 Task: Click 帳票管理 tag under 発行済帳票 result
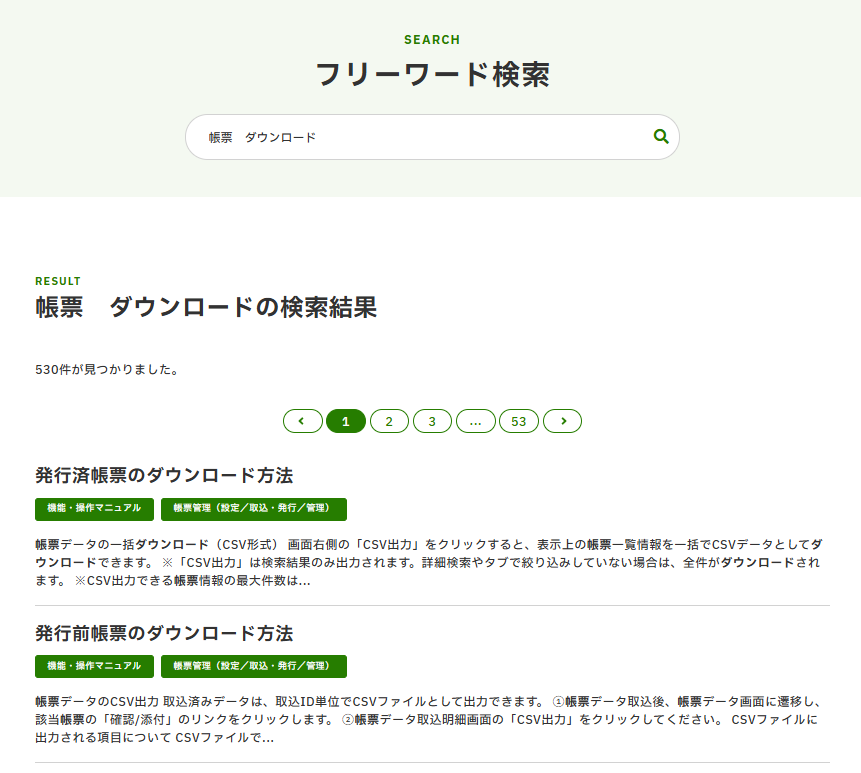[254, 509]
